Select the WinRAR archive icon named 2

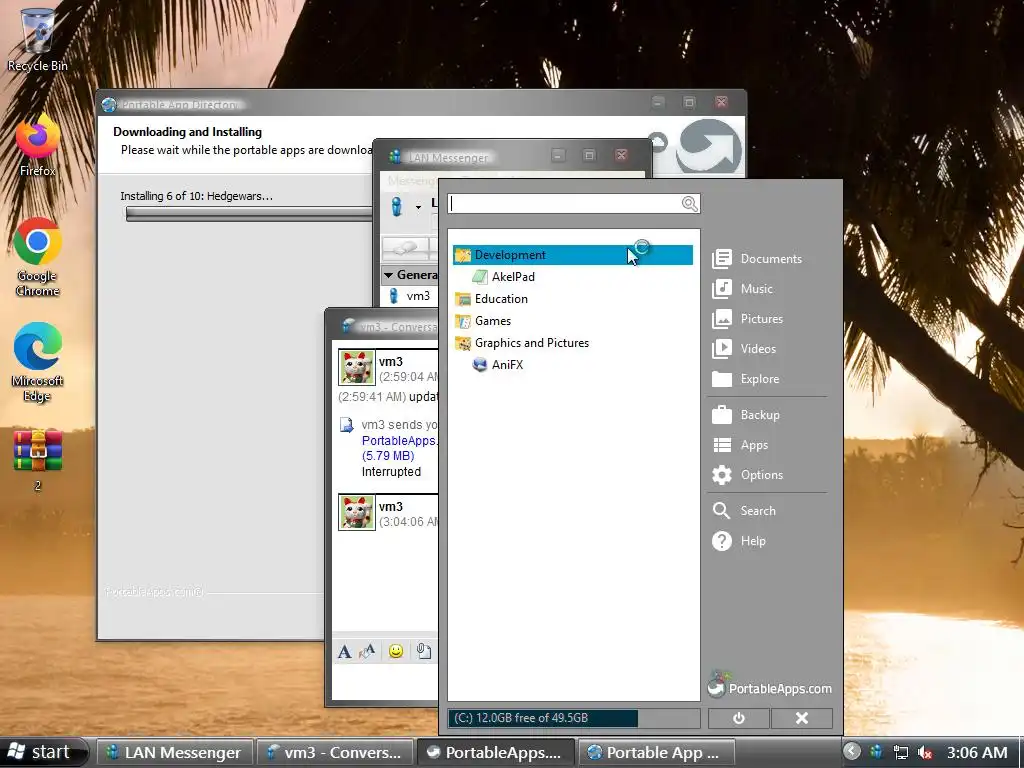(x=37, y=460)
